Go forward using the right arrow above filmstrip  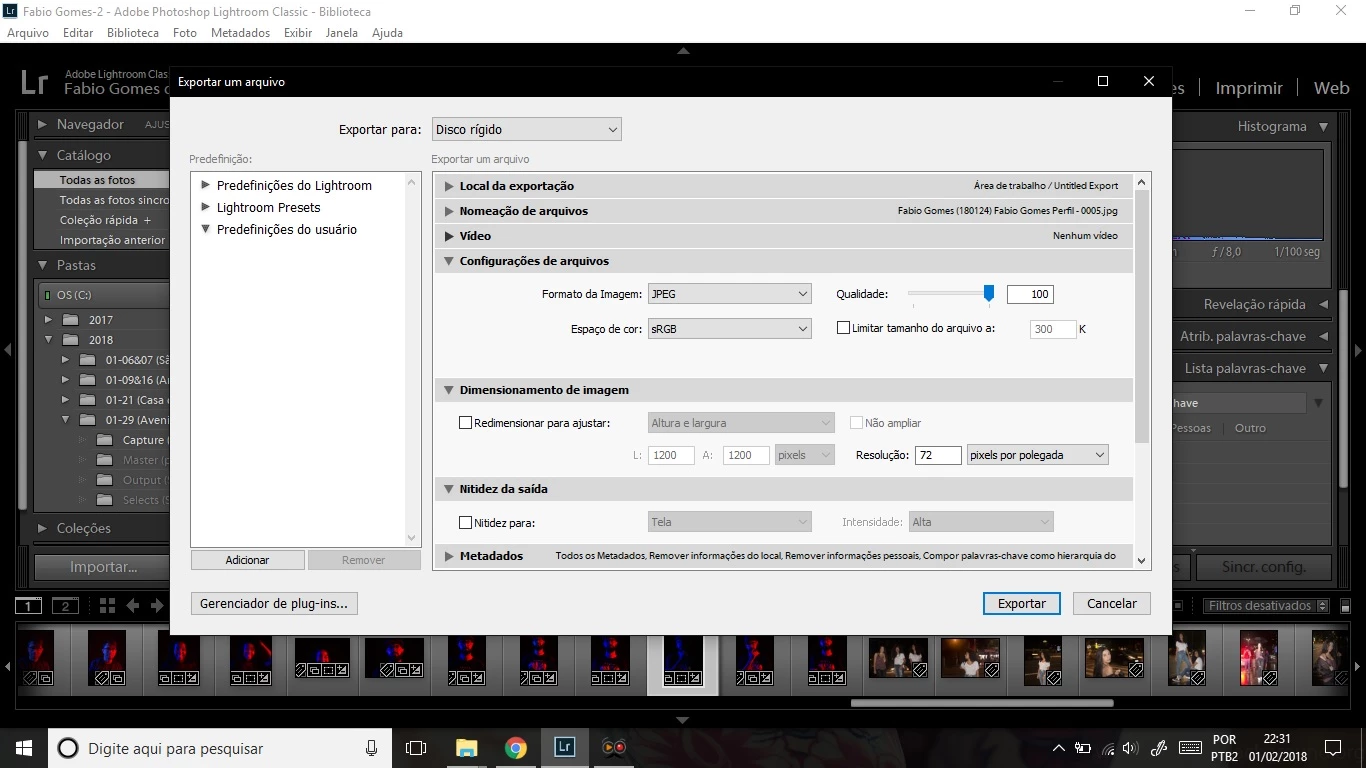pyautogui.click(x=157, y=606)
